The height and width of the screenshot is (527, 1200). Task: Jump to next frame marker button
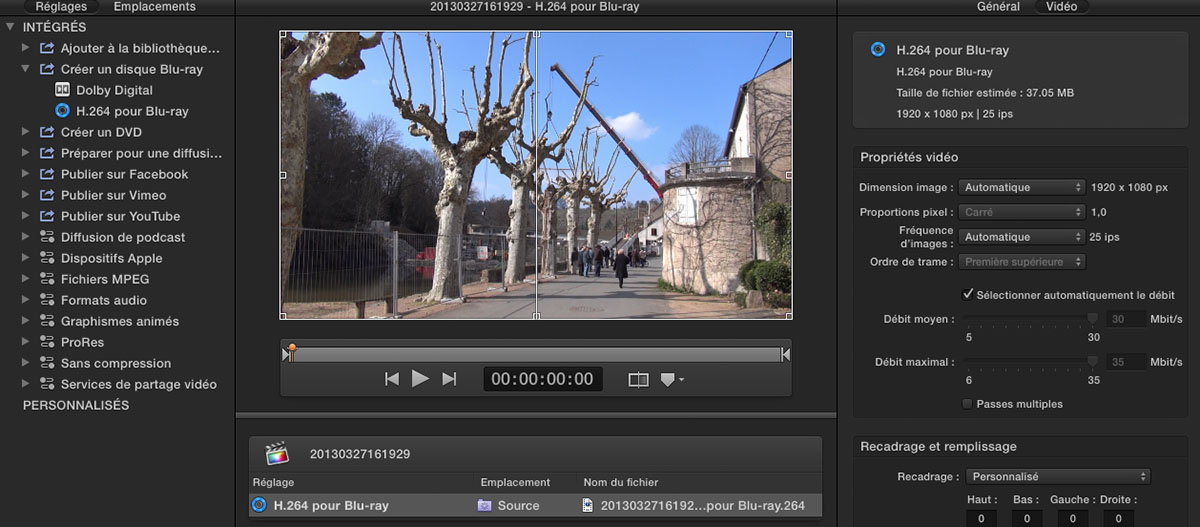[449, 379]
